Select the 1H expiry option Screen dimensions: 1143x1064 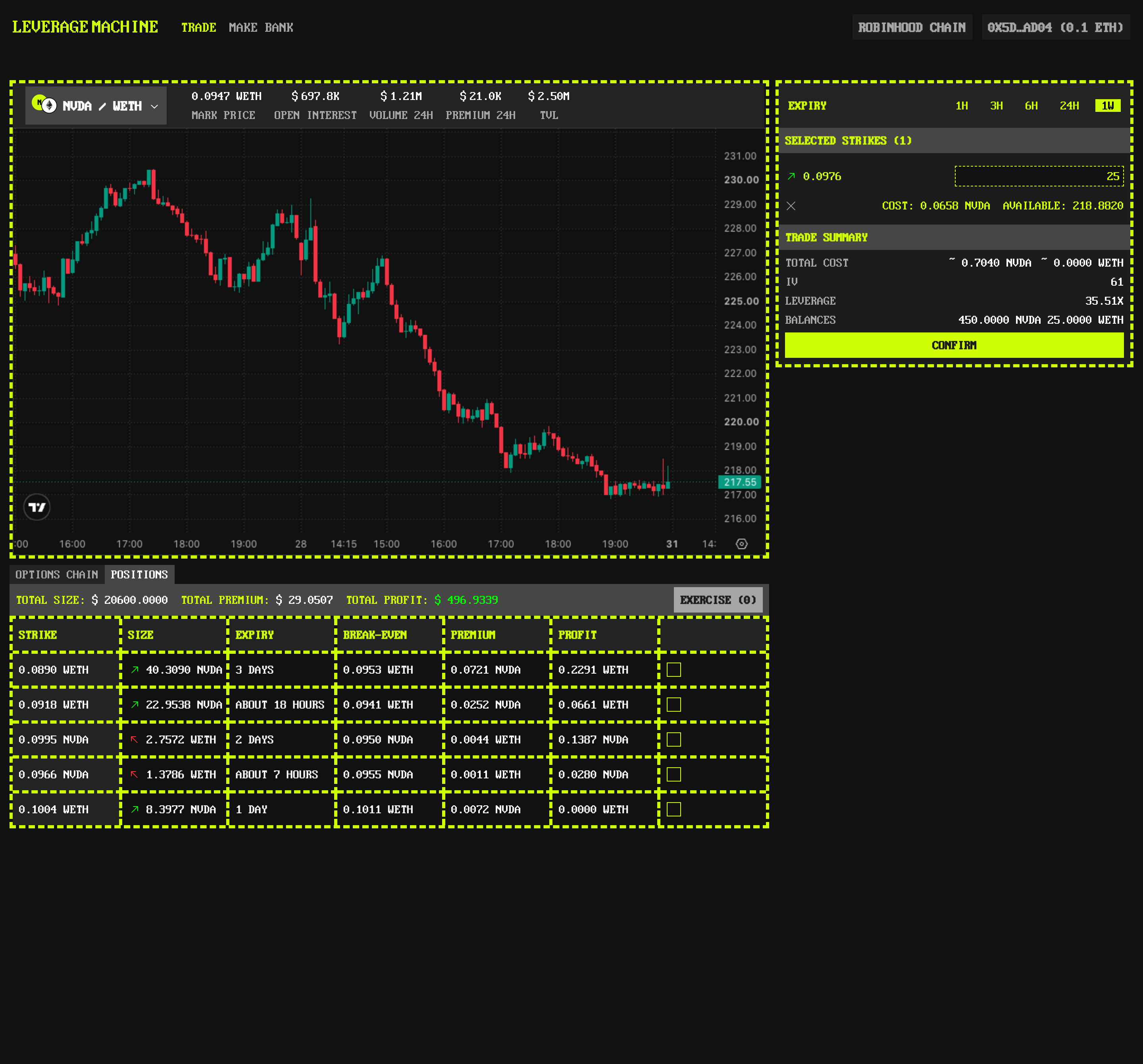click(x=962, y=106)
